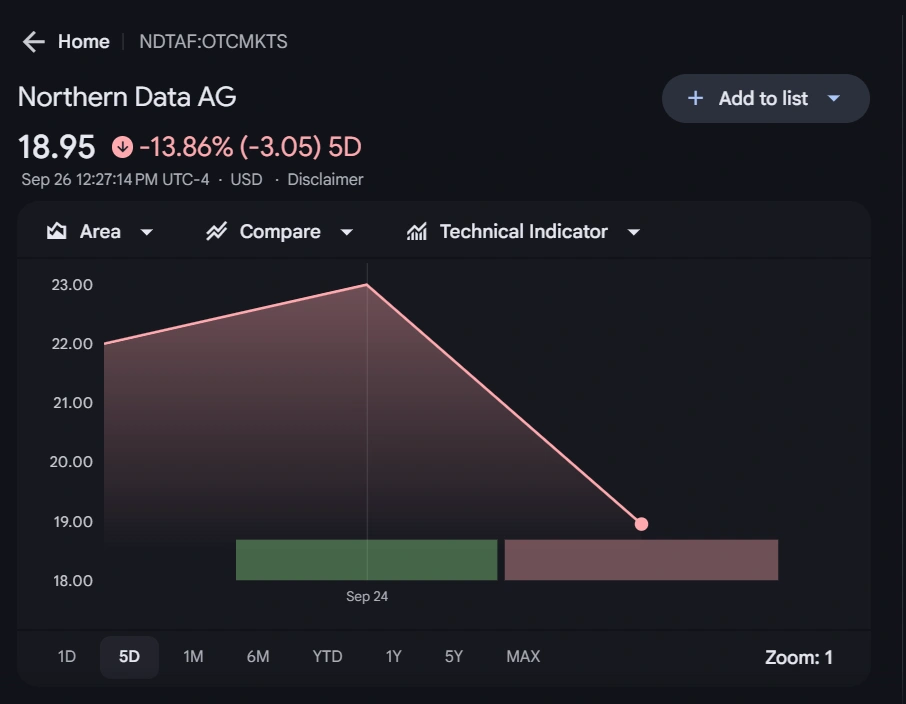Click the Technical Indicator bar-chart icon
Image resolution: width=906 pixels, height=704 pixels.
coord(416,231)
